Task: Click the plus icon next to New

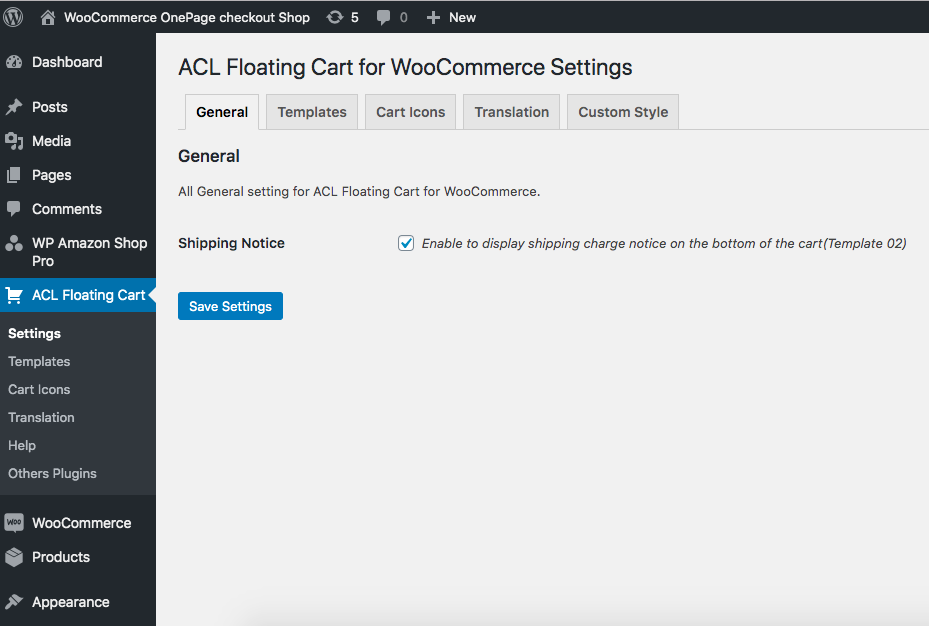Action: [433, 18]
